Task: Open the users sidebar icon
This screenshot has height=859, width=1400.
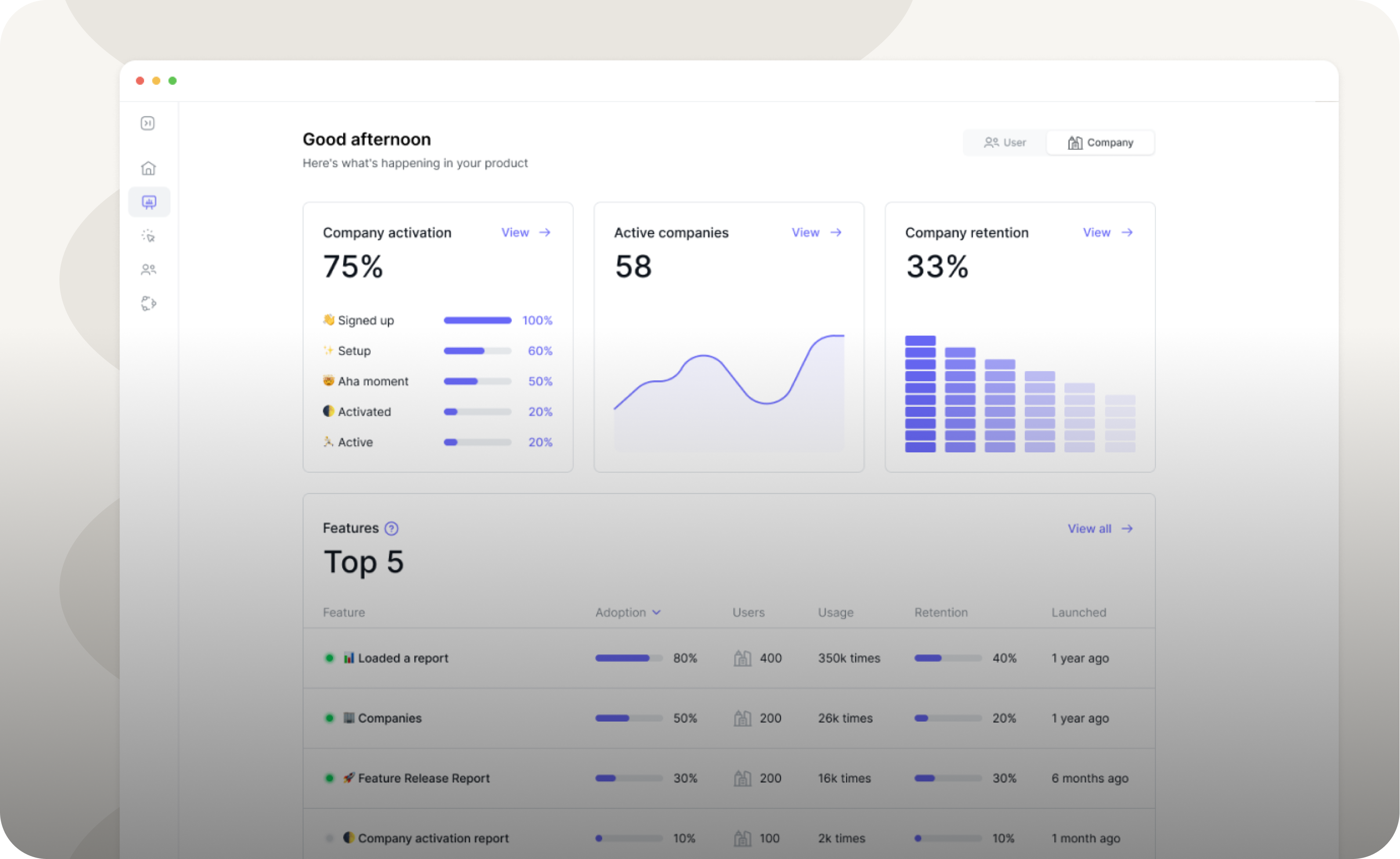Action: 148,269
